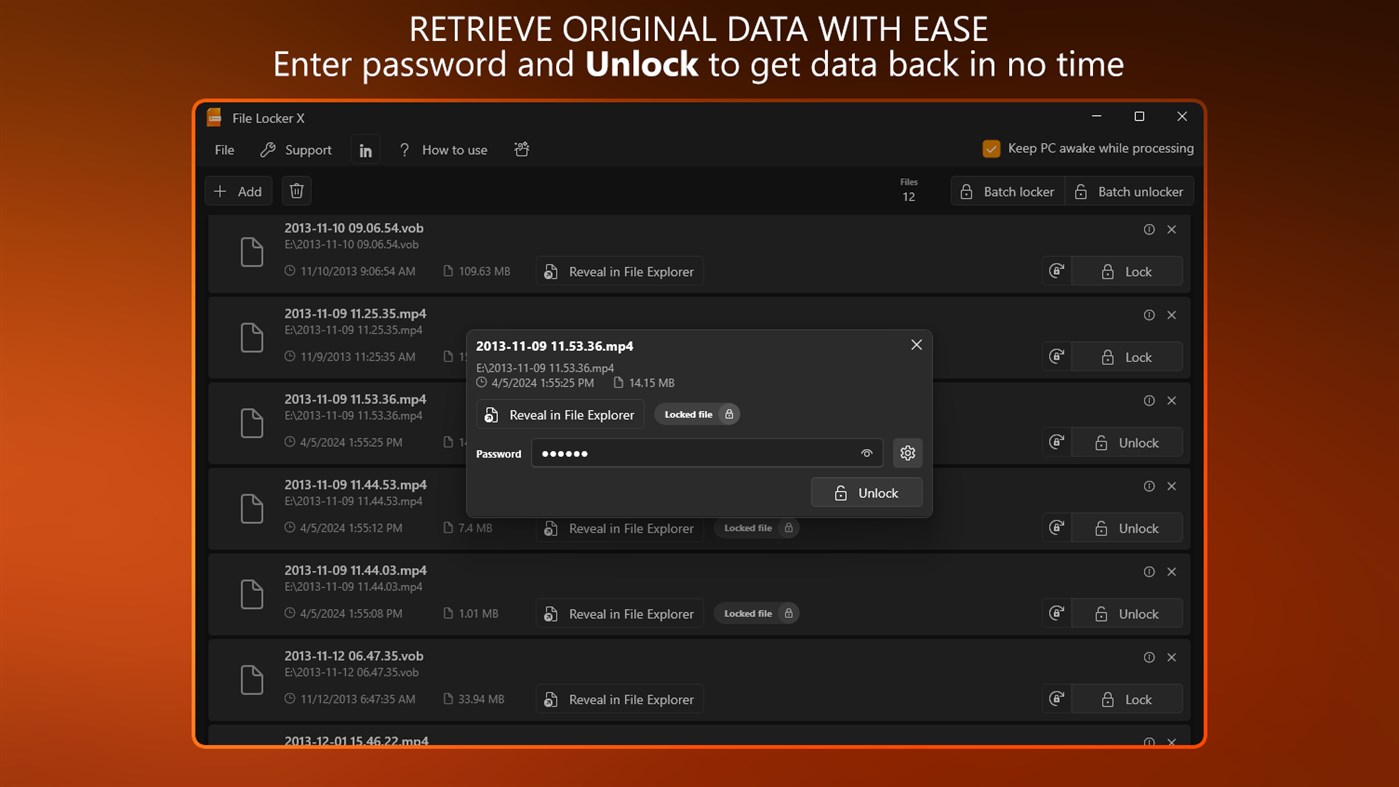Viewport: 1399px width, 787px height.
Task: Click Unlock in the password dialog
Action: coord(866,492)
